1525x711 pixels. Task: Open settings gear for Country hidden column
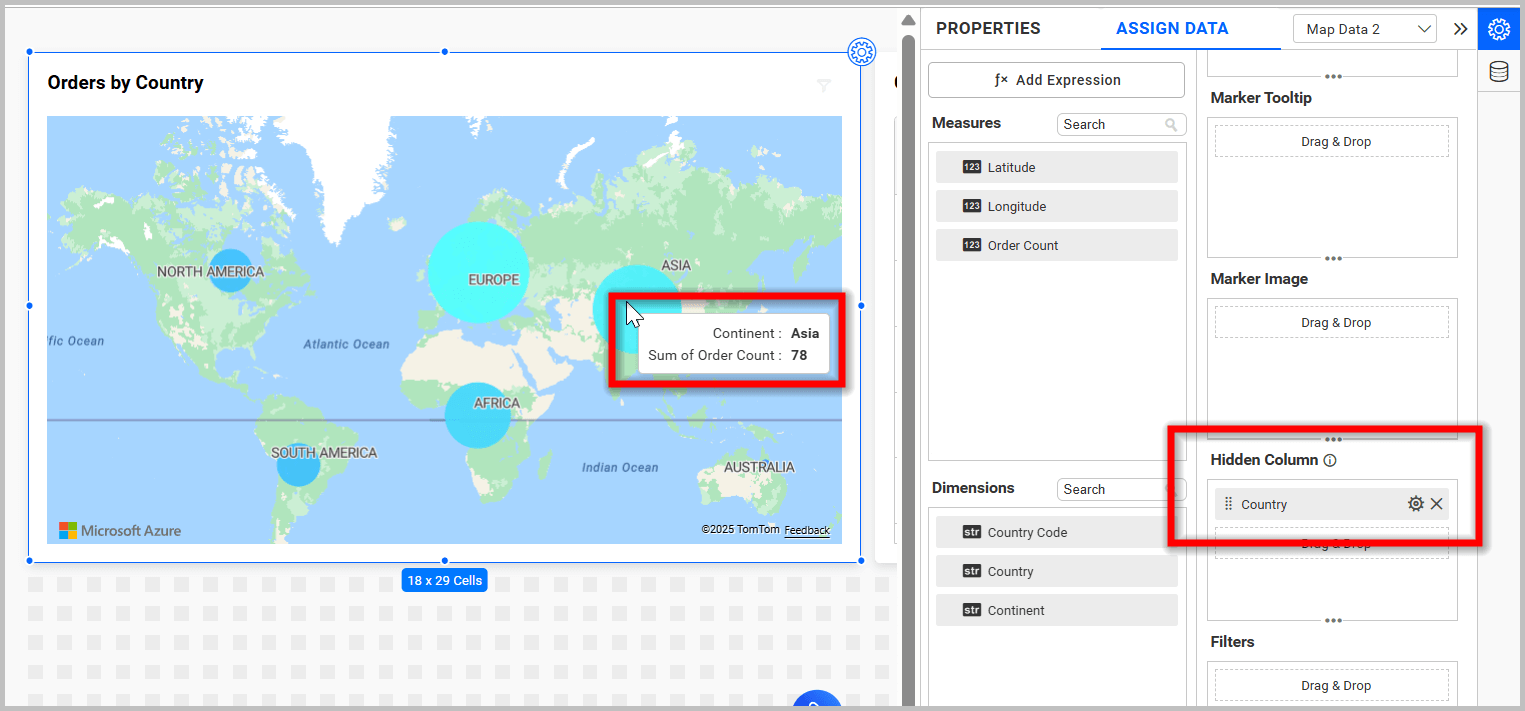click(1415, 504)
